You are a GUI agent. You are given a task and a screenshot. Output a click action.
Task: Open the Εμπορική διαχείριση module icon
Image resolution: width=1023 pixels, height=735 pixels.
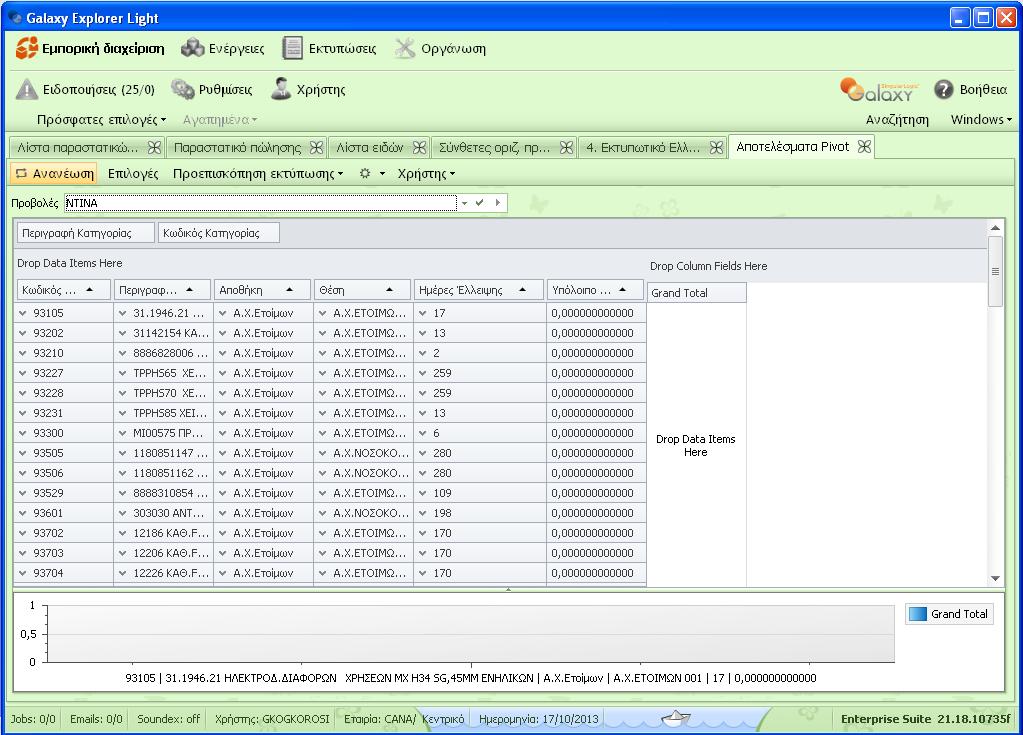point(27,48)
